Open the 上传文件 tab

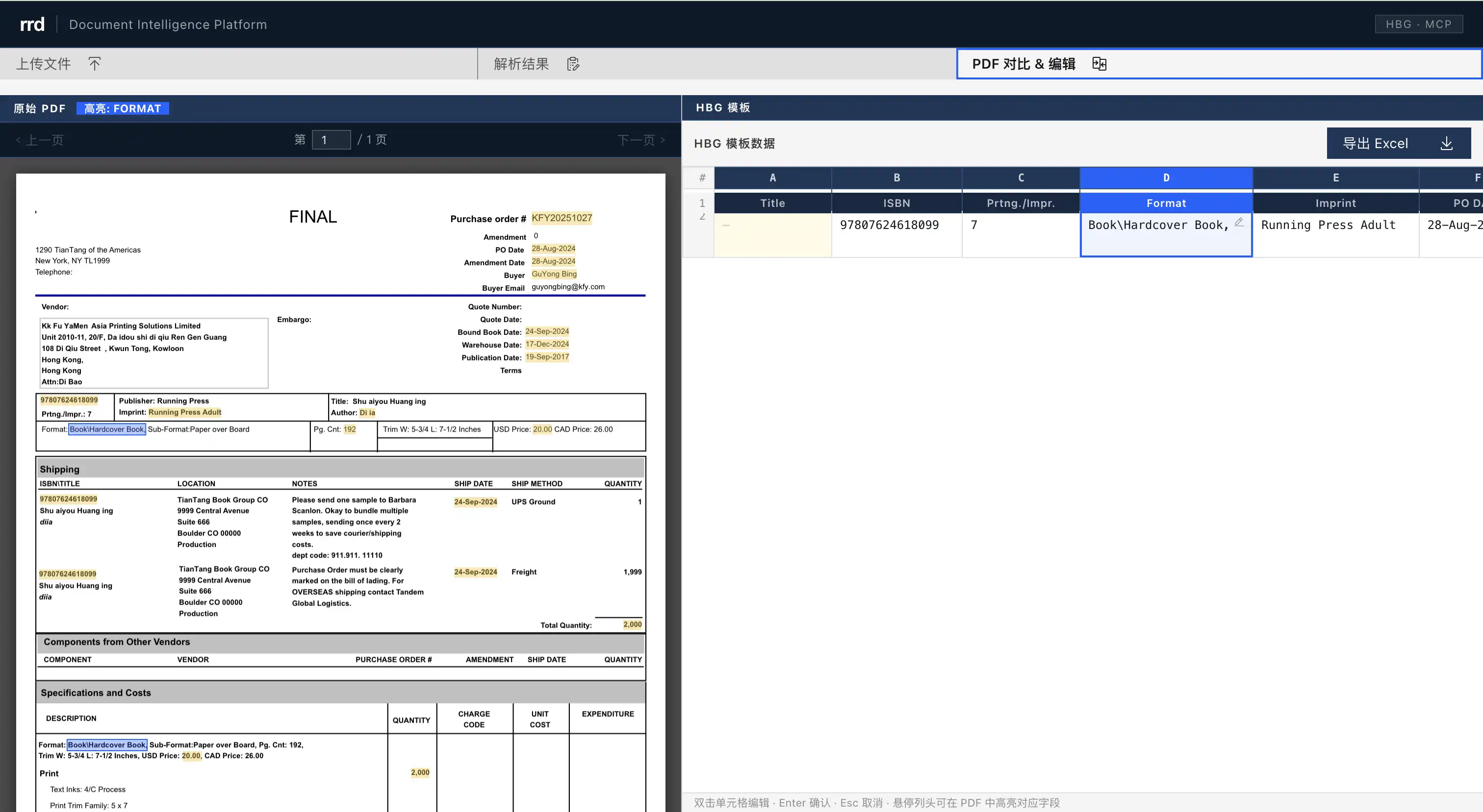click(x=44, y=64)
